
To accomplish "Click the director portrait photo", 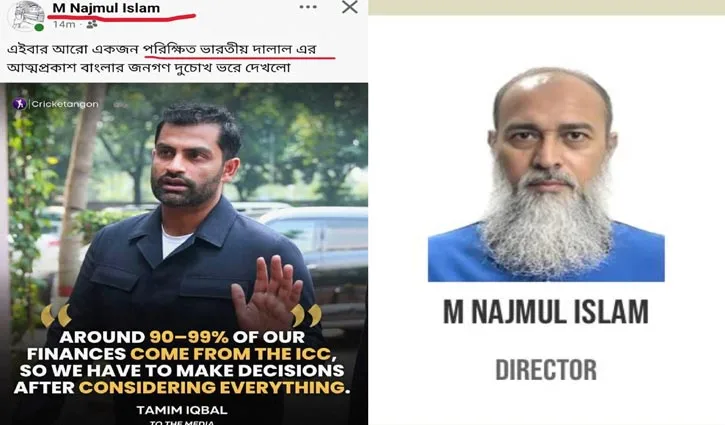I will tap(546, 174).
